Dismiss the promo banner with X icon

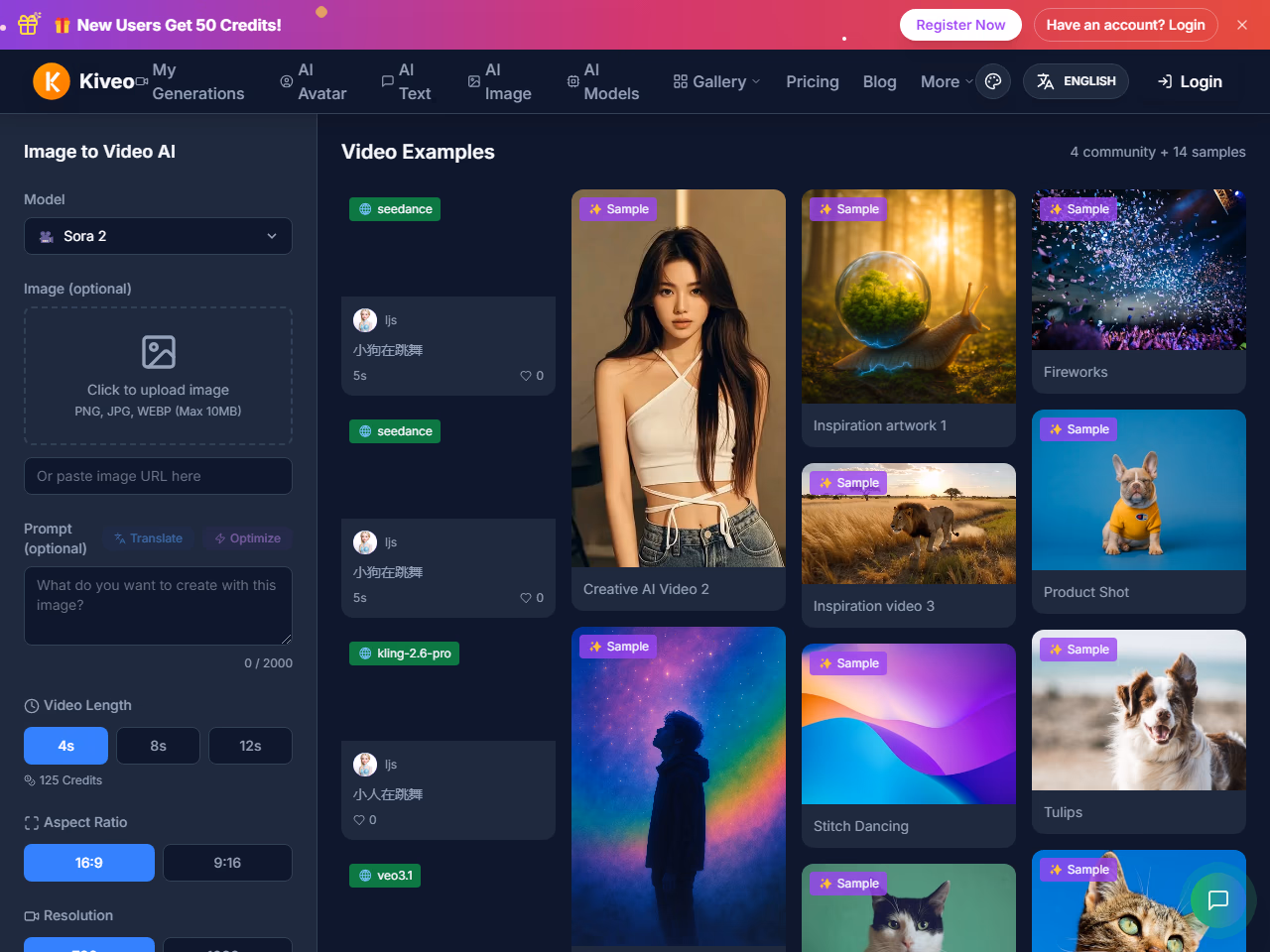(1242, 25)
